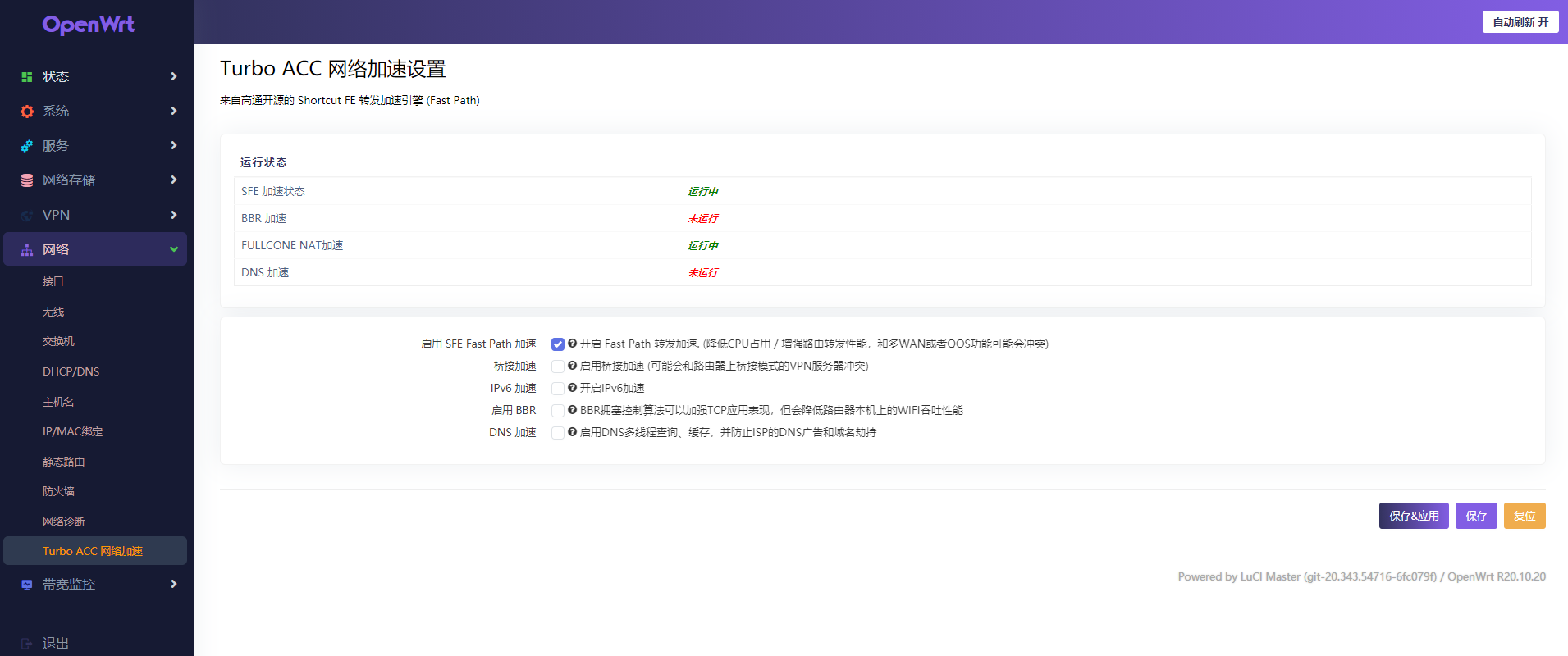Click the BBR 加速 未运行 status
1568x656 pixels.
coord(703,218)
